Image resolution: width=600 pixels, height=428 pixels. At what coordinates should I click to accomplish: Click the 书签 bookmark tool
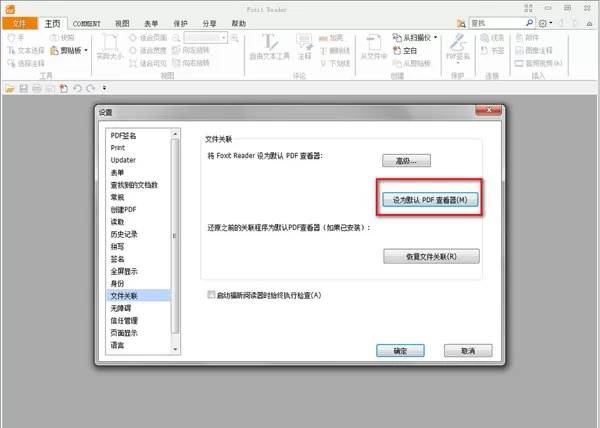[492, 50]
